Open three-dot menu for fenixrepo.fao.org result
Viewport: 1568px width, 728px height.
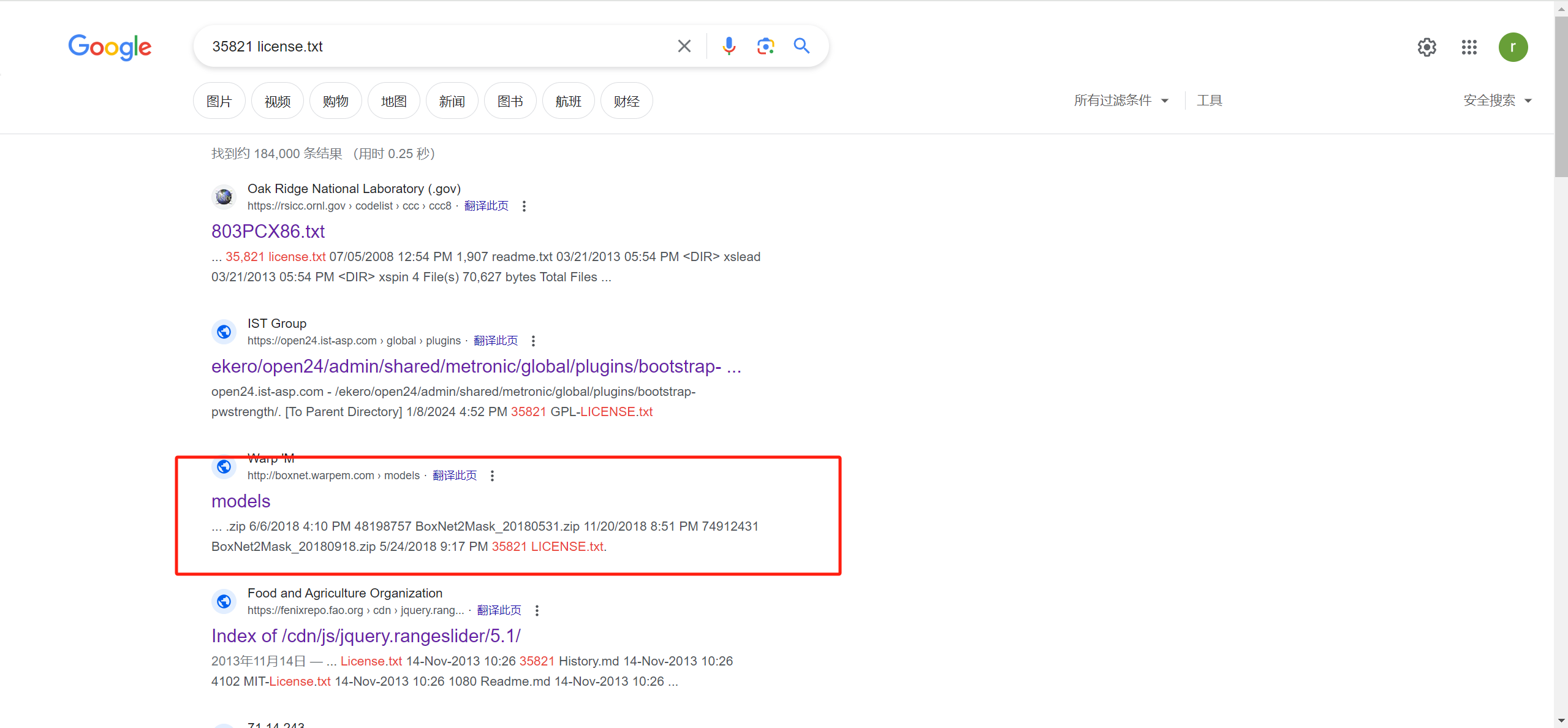[x=537, y=610]
